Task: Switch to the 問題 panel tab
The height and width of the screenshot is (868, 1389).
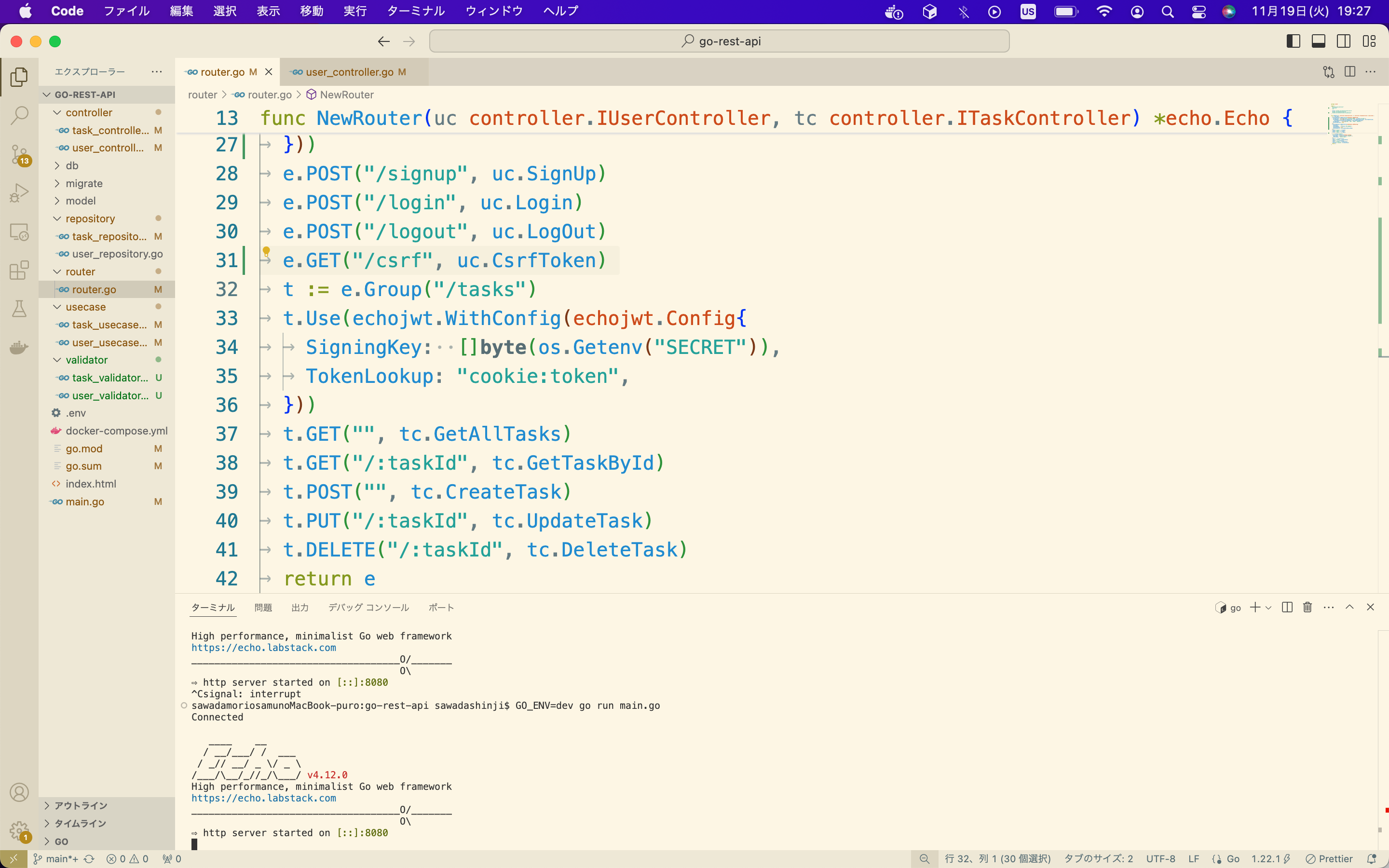Action: [x=263, y=608]
